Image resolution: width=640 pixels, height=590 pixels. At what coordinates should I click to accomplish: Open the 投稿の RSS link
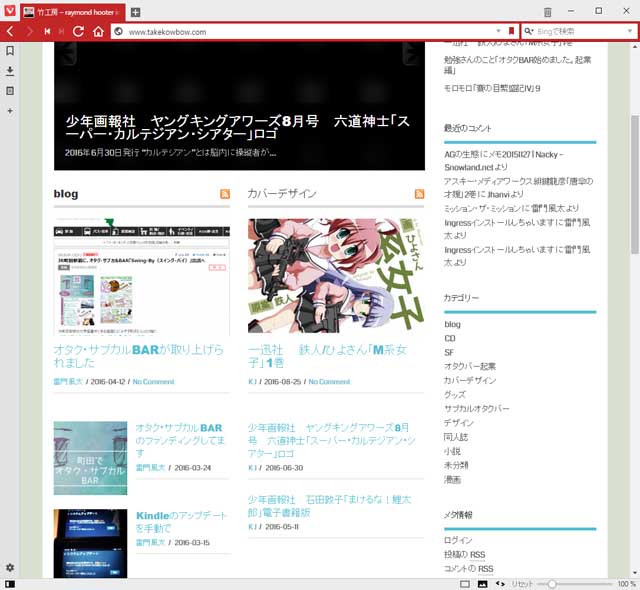(464, 555)
